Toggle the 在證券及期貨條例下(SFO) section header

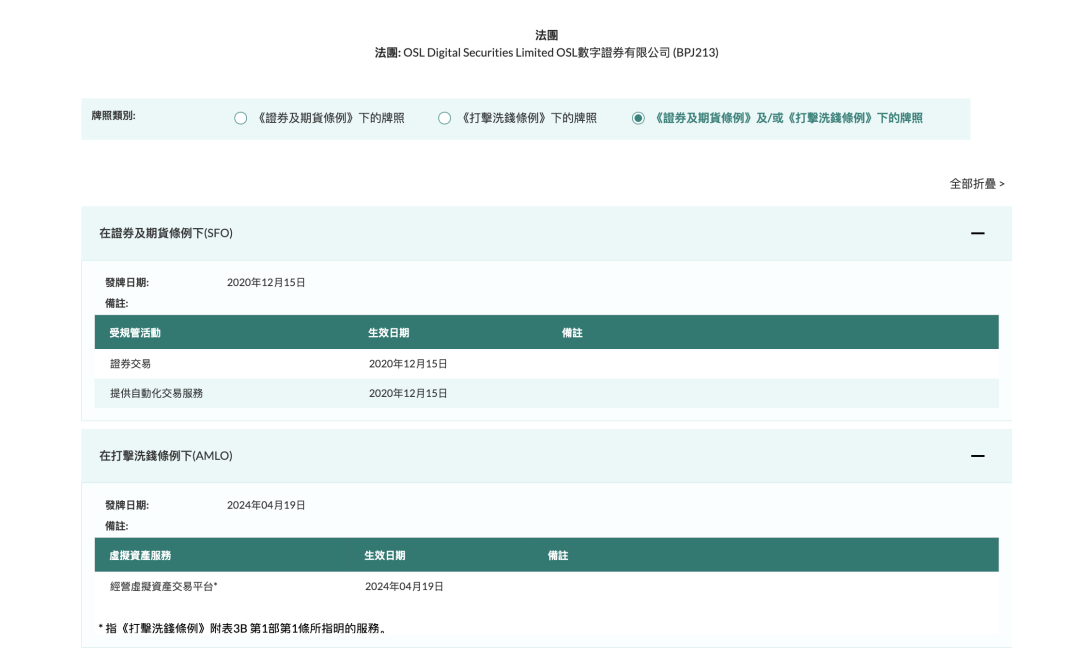pyautogui.click(x=166, y=233)
